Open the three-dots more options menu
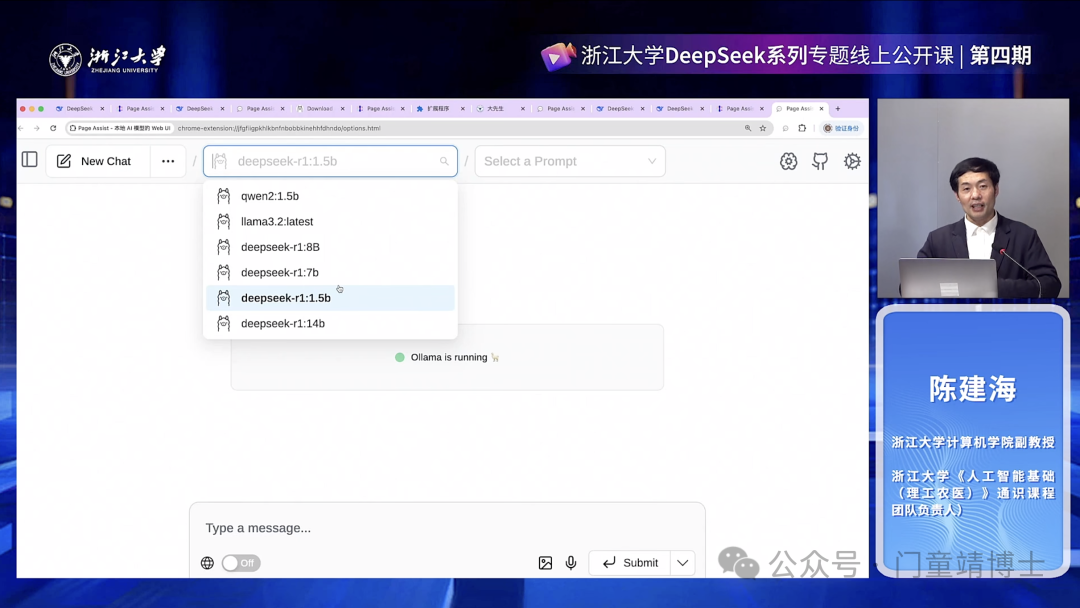The height and width of the screenshot is (608, 1080). click(168, 161)
